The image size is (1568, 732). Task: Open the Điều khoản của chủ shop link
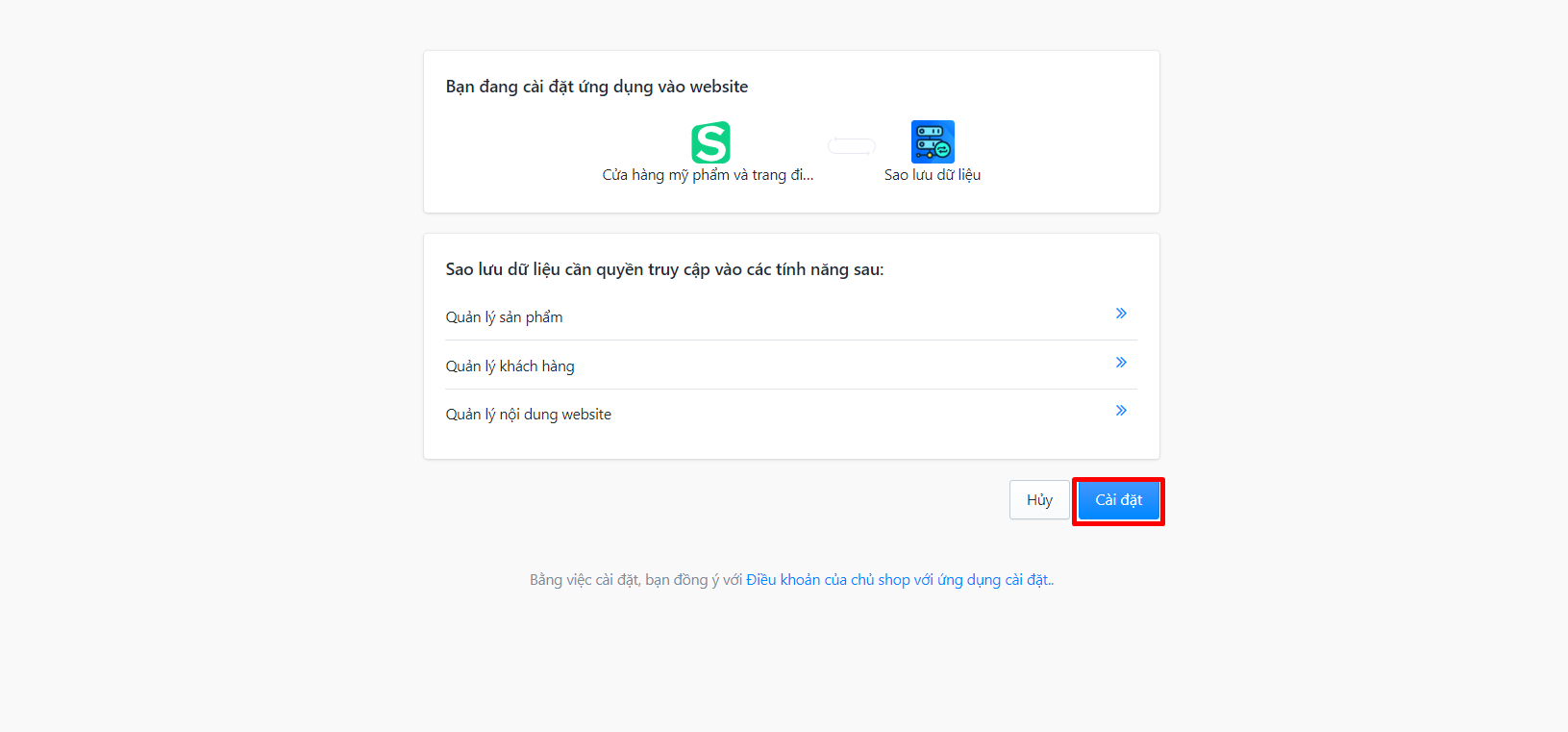click(x=899, y=580)
